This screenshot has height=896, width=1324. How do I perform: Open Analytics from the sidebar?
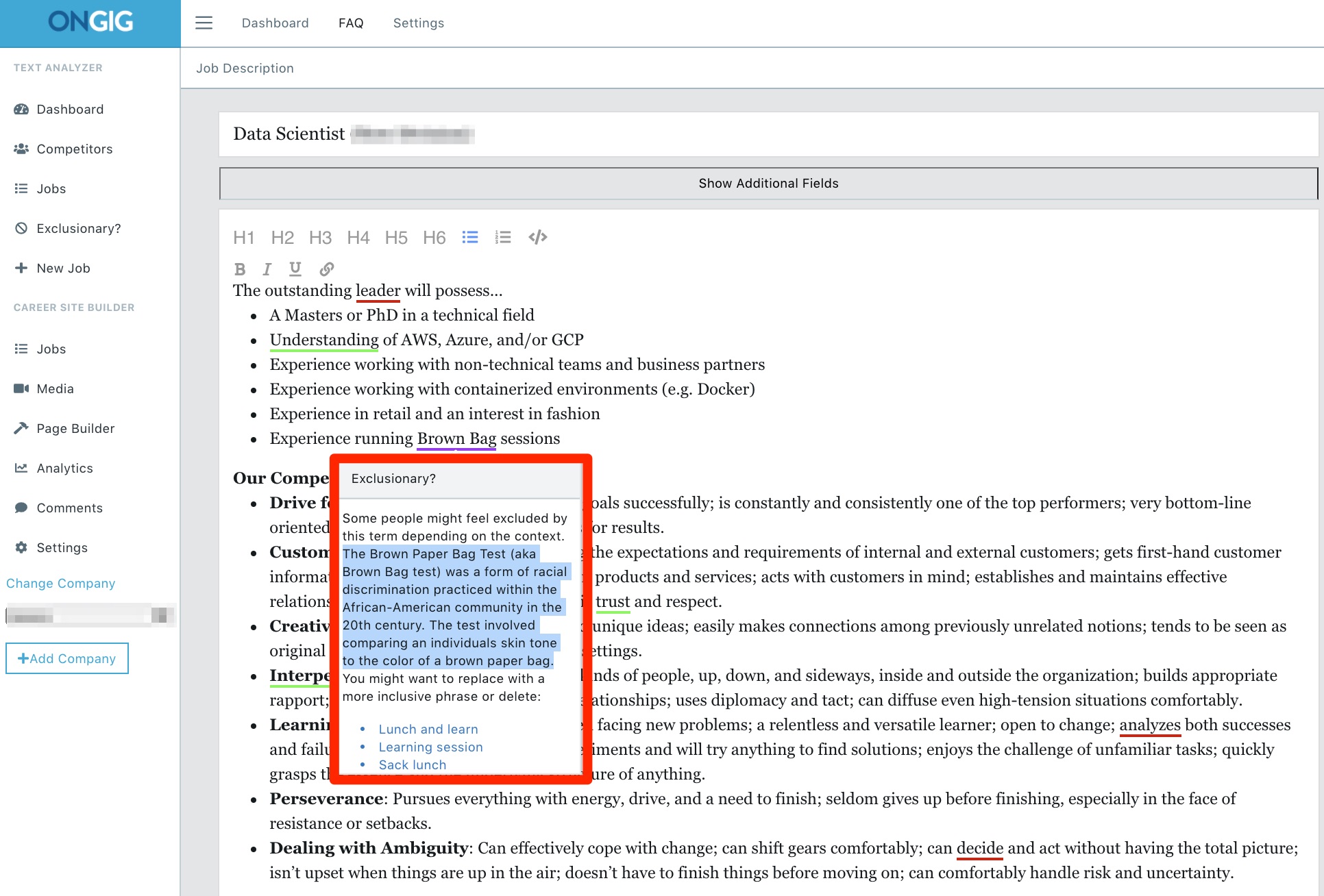[64, 468]
